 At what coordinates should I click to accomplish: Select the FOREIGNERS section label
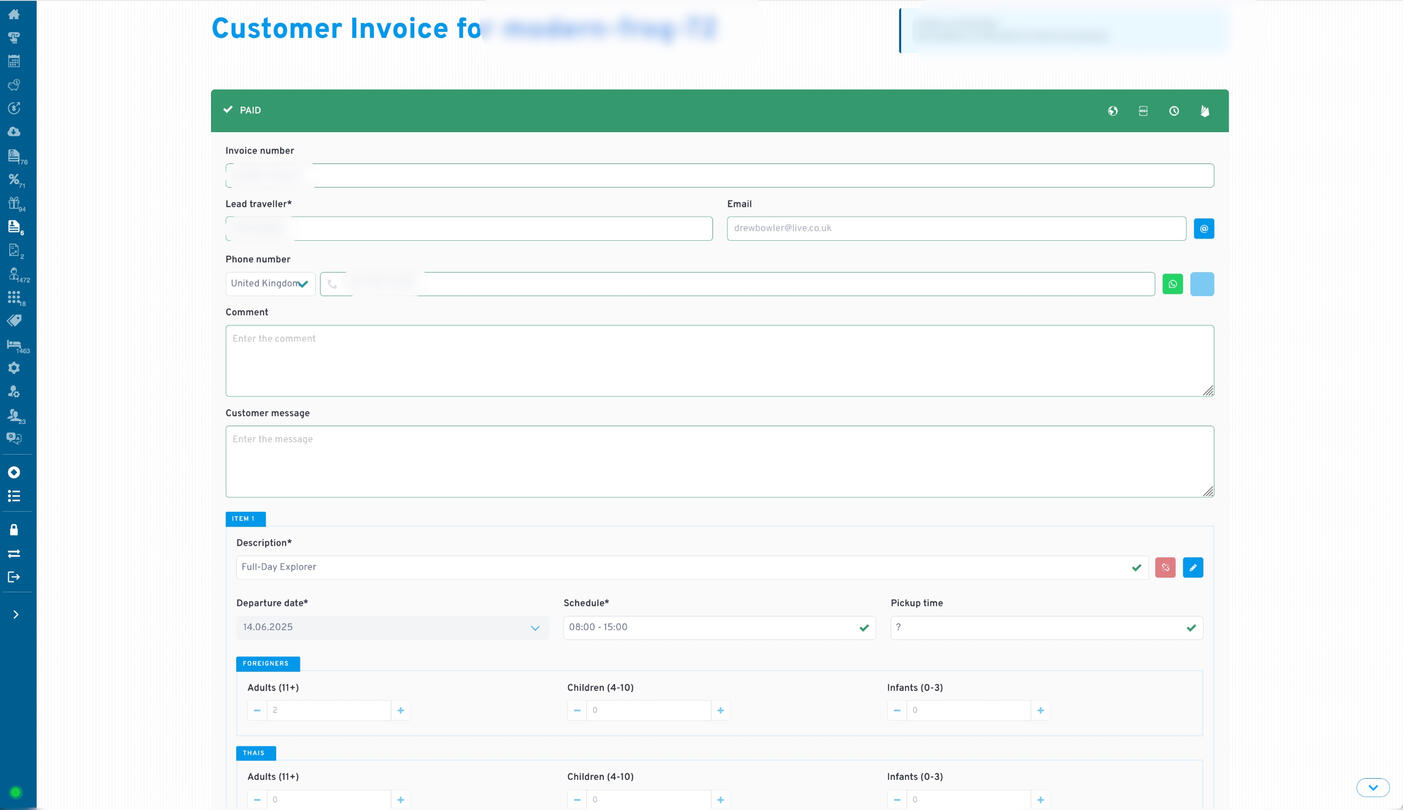coord(267,663)
